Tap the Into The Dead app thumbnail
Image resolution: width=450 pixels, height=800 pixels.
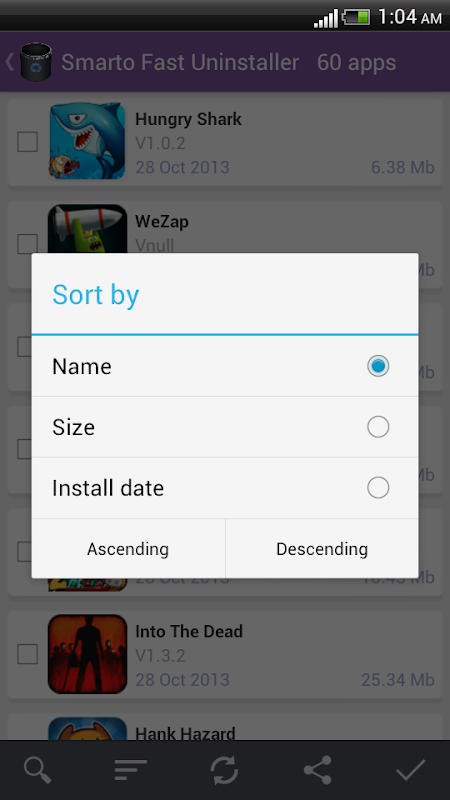[87, 654]
